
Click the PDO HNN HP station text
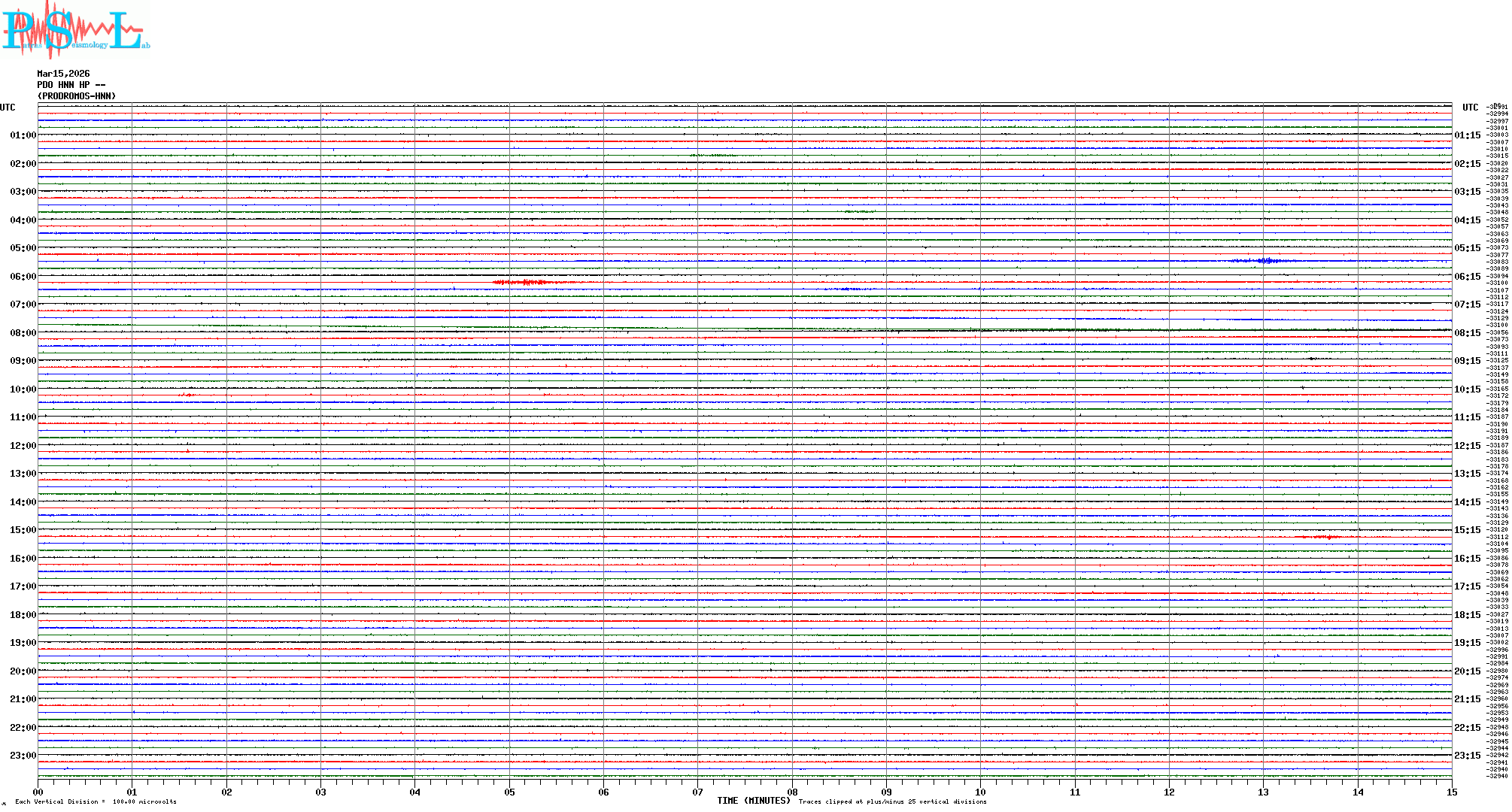coord(71,85)
